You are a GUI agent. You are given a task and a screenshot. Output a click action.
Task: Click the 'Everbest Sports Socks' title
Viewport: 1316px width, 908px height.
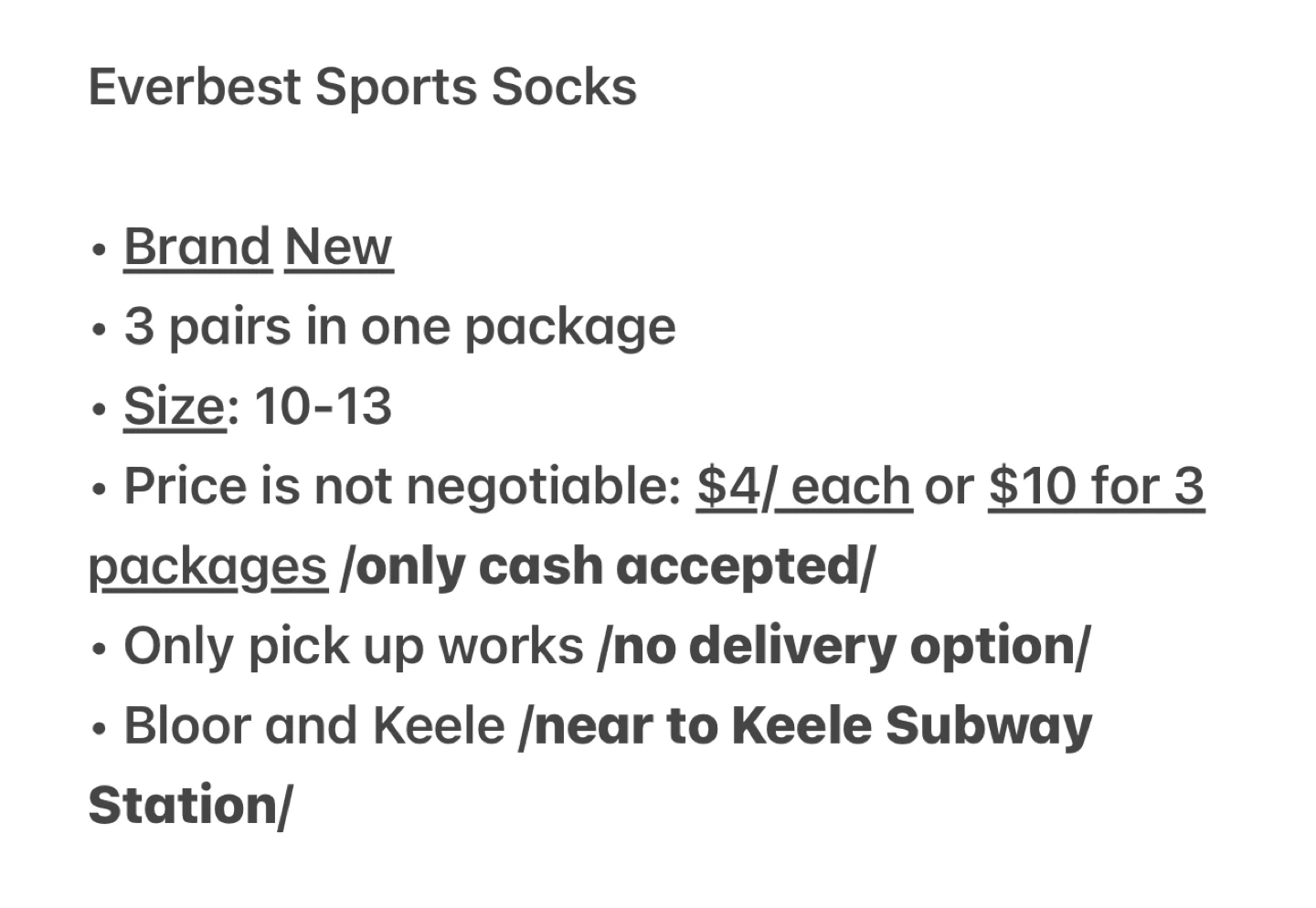(363, 87)
